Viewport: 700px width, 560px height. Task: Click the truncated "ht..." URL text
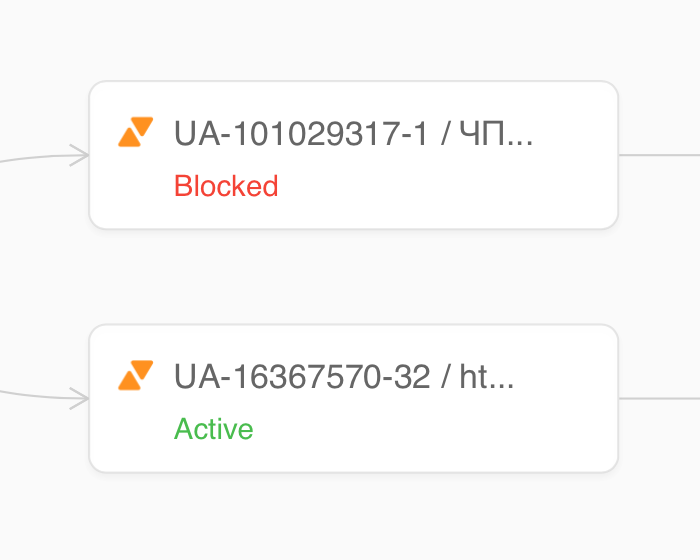[x=487, y=376]
